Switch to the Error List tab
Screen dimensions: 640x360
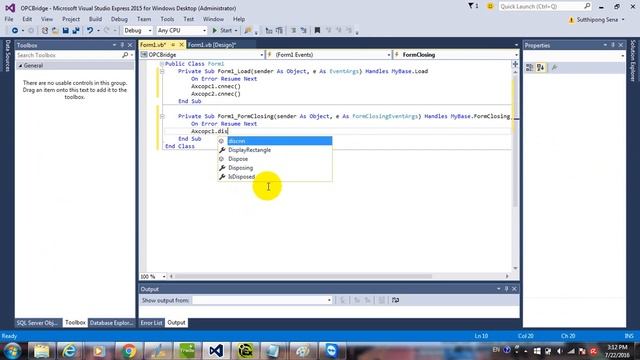pyautogui.click(x=151, y=323)
